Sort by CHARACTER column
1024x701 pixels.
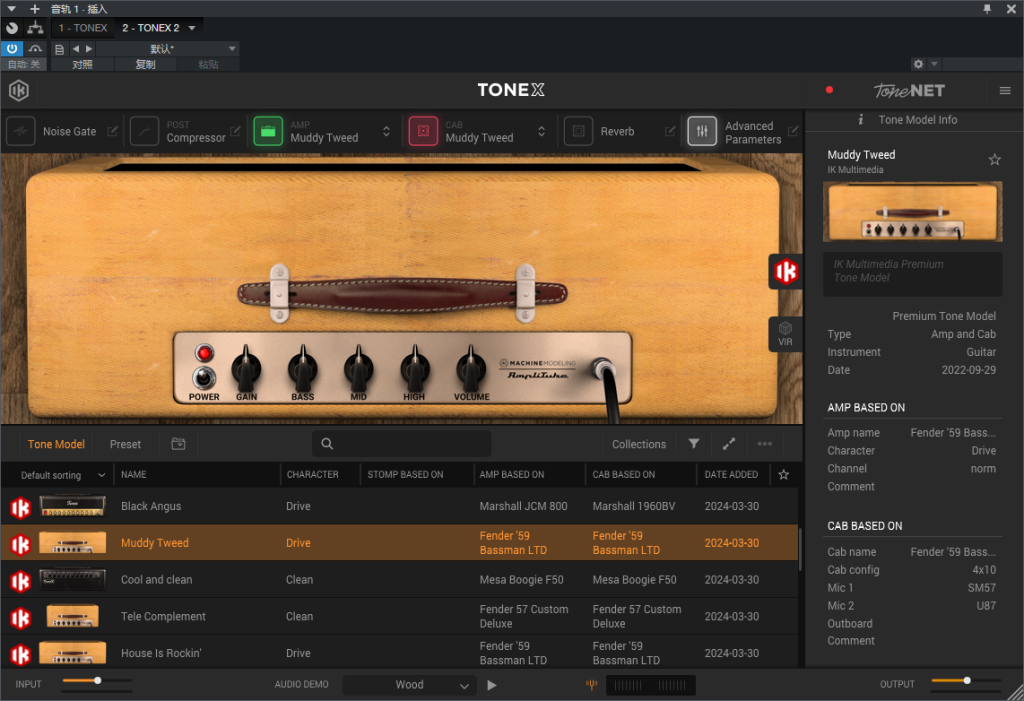tap(312, 474)
